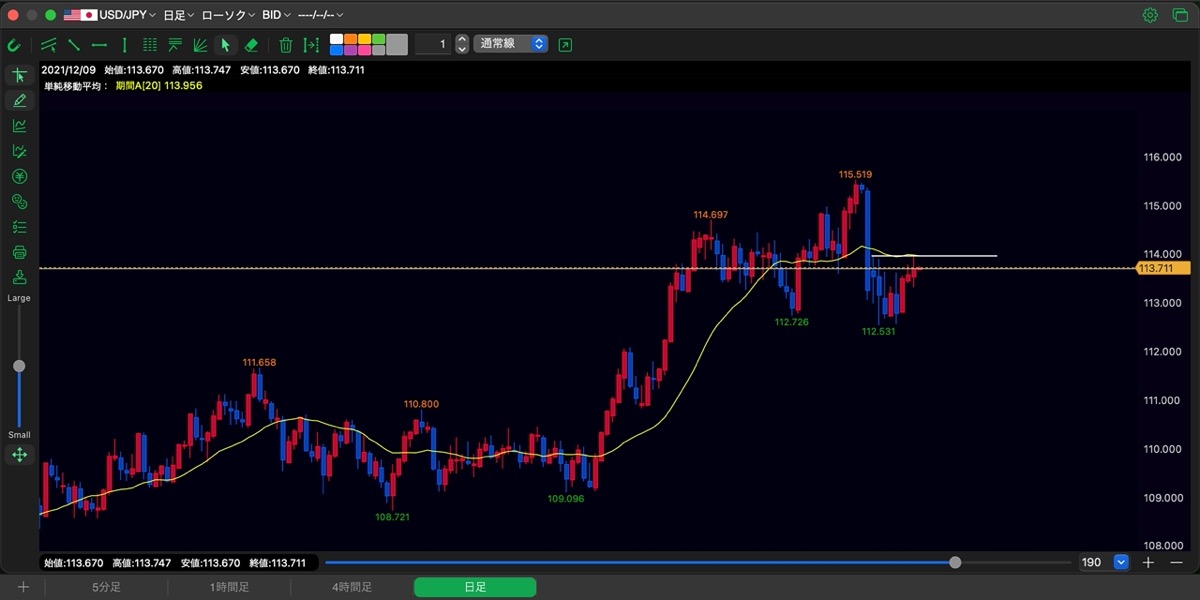
Task: Click the horizontal chart scroll slider handle
Action: click(955, 562)
